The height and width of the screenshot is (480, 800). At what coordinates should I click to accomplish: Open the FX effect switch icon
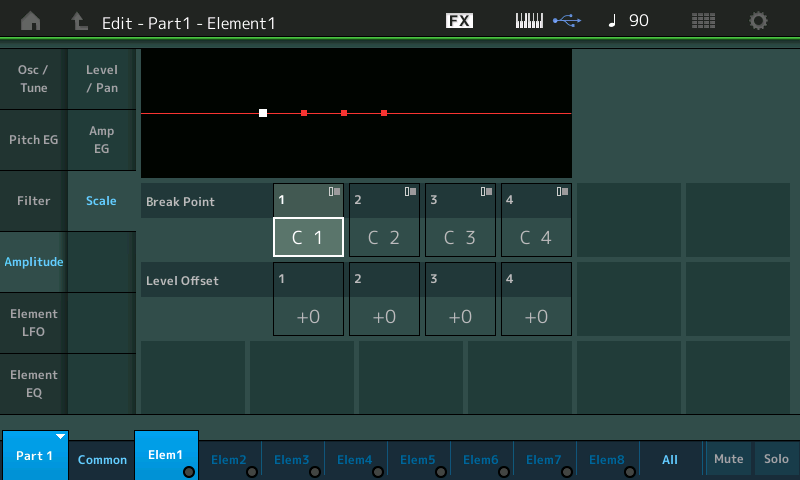(x=459, y=21)
